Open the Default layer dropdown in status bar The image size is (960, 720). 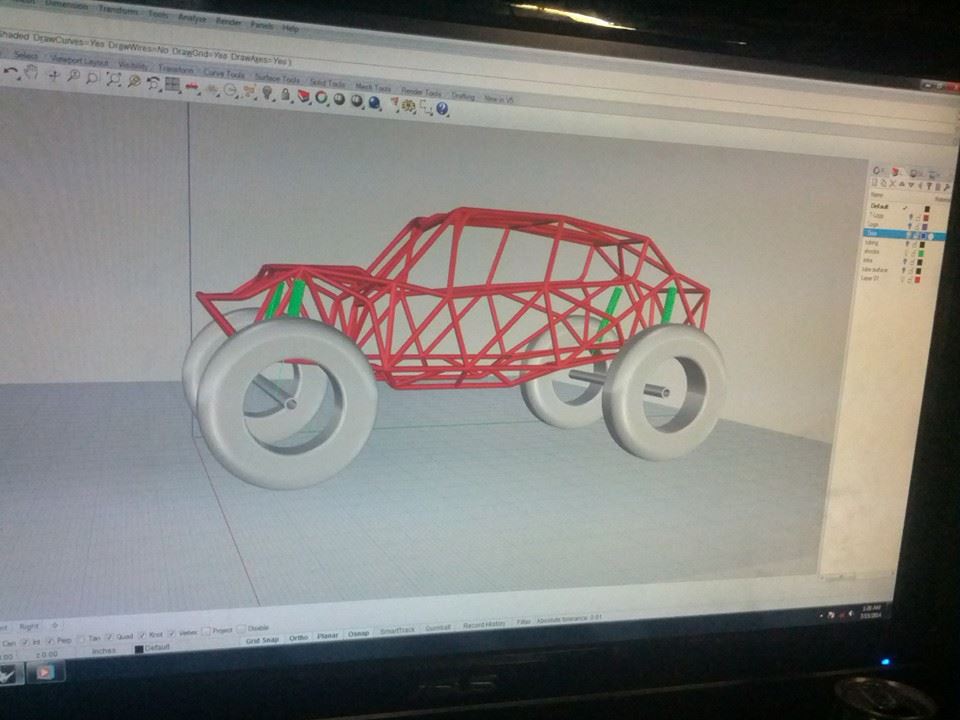(152, 648)
